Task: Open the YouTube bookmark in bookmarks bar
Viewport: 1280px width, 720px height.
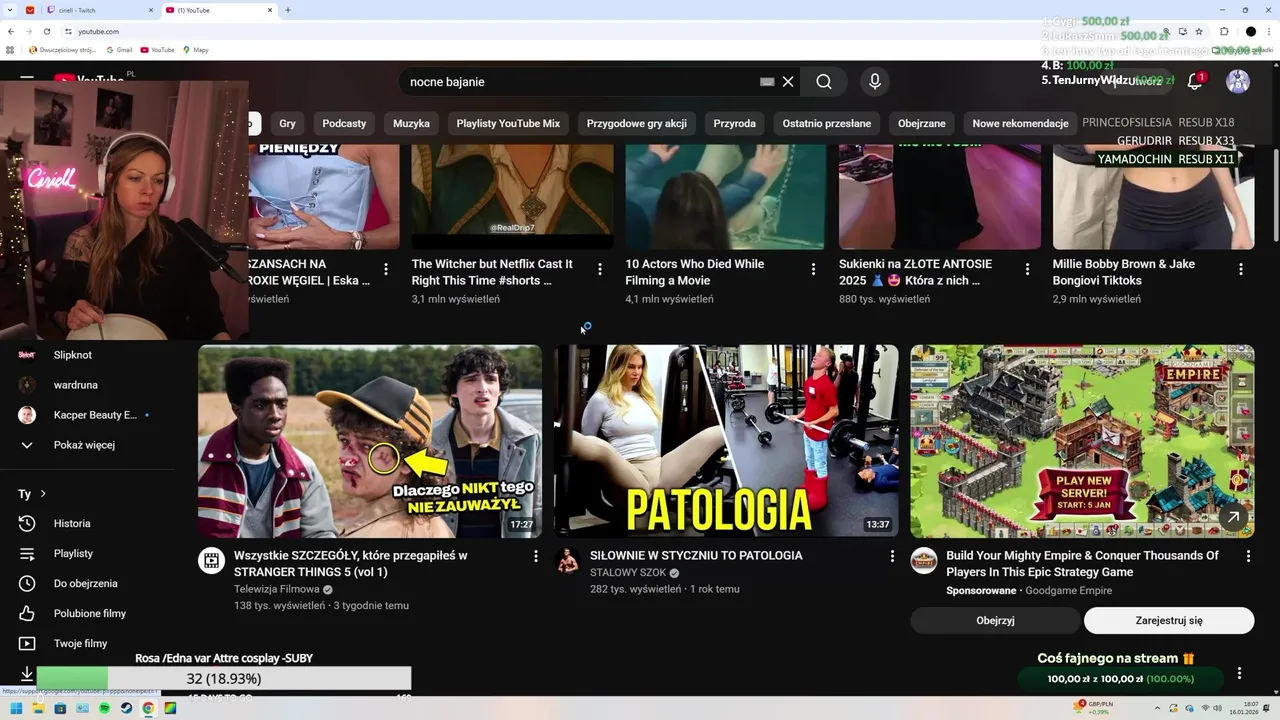Action: coord(157,49)
